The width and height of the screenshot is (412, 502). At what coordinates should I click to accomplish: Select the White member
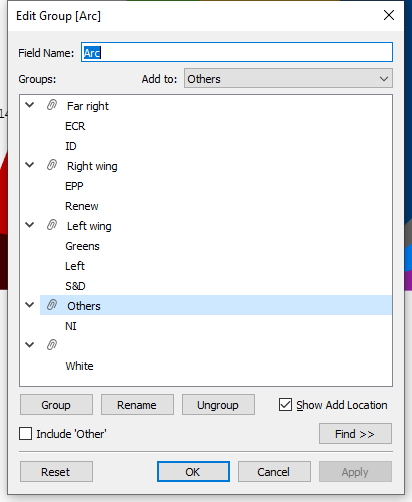click(79, 366)
